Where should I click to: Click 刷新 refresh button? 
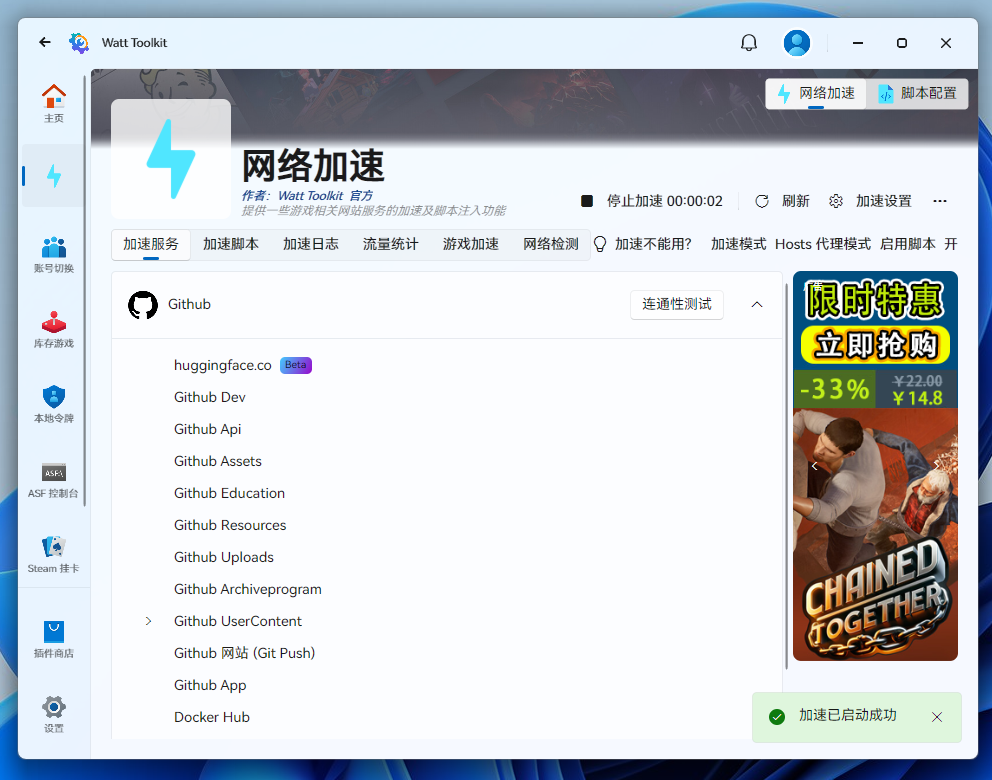pyautogui.click(x=783, y=201)
